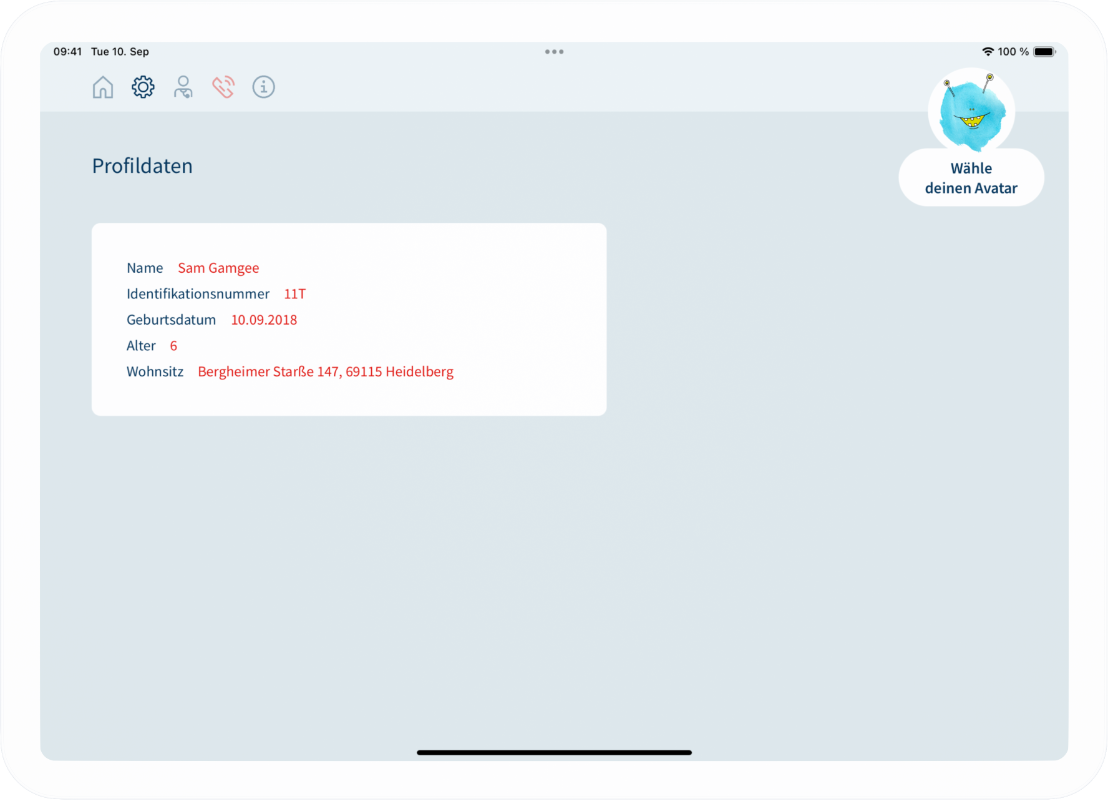Go to the home screen icon
The height and width of the screenshot is (800, 1108).
103,88
